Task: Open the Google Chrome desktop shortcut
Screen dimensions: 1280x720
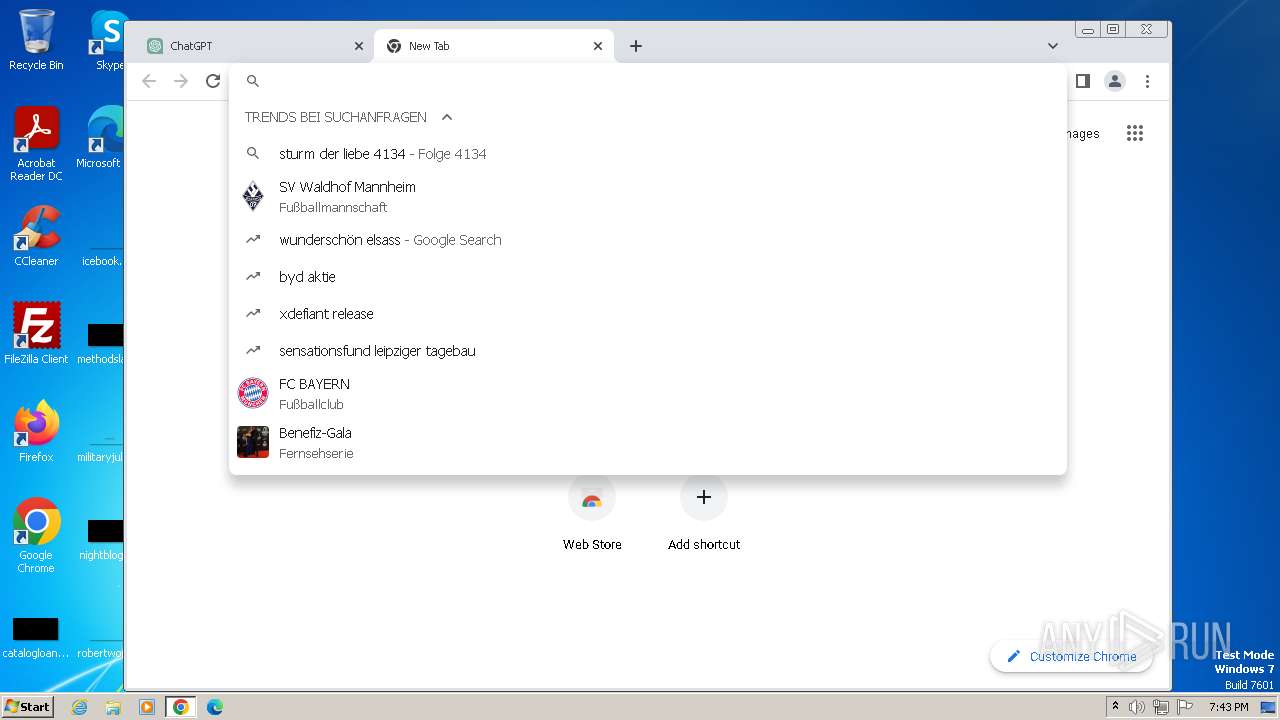Action: [x=36, y=536]
